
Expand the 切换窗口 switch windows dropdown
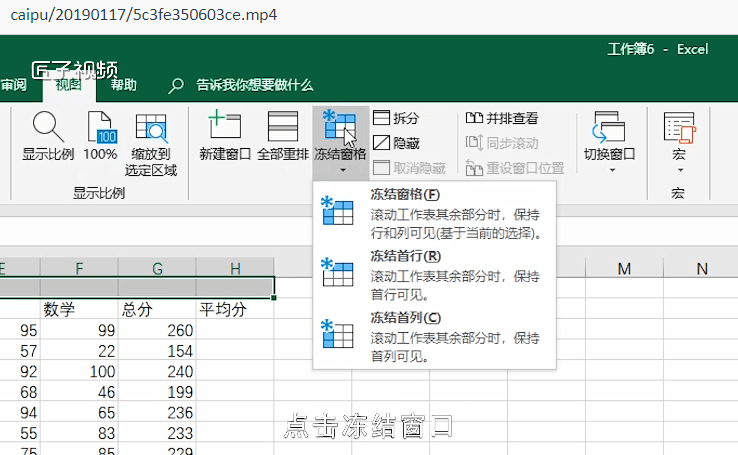[x=609, y=140]
